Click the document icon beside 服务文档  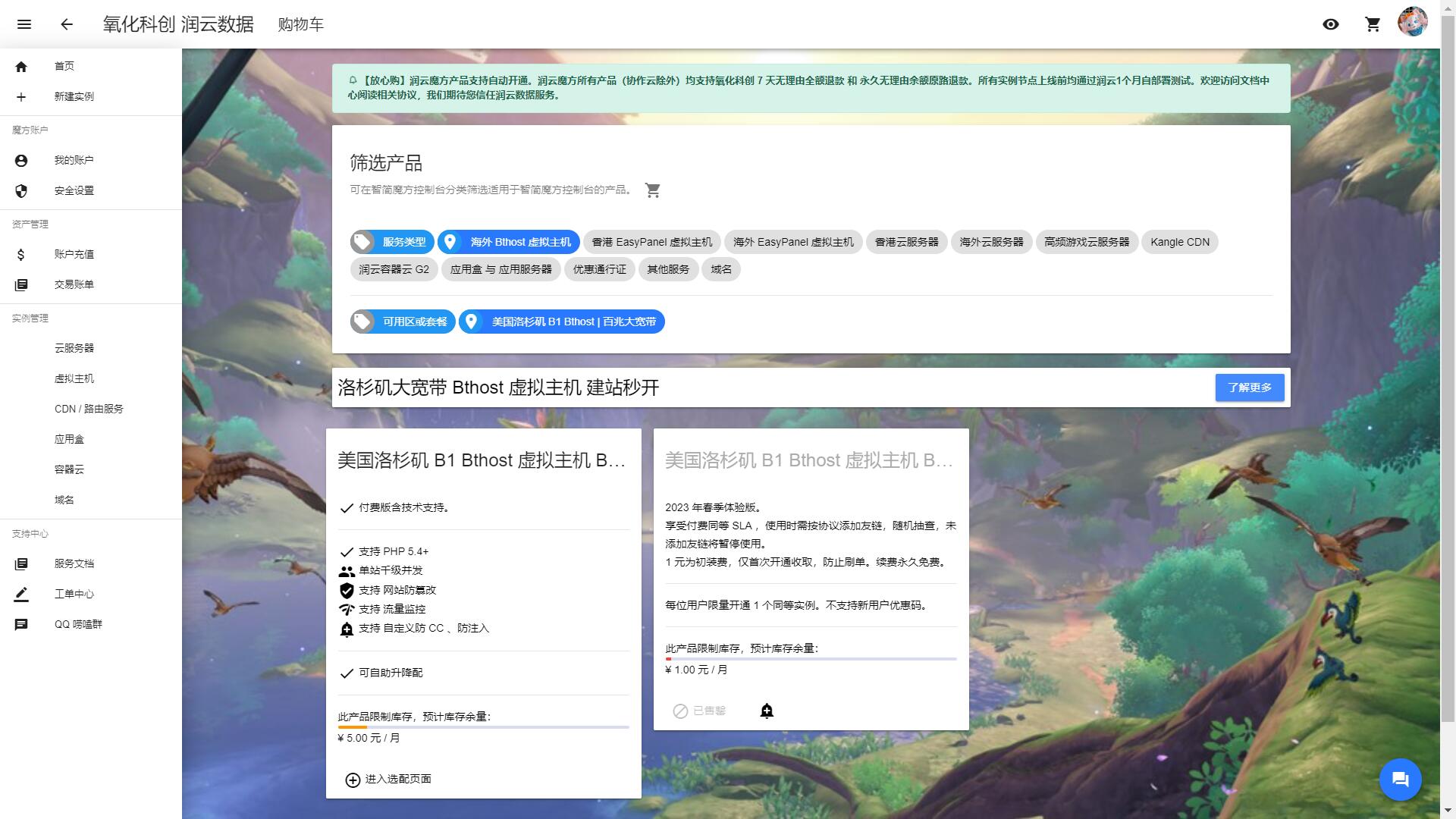tap(21, 564)
